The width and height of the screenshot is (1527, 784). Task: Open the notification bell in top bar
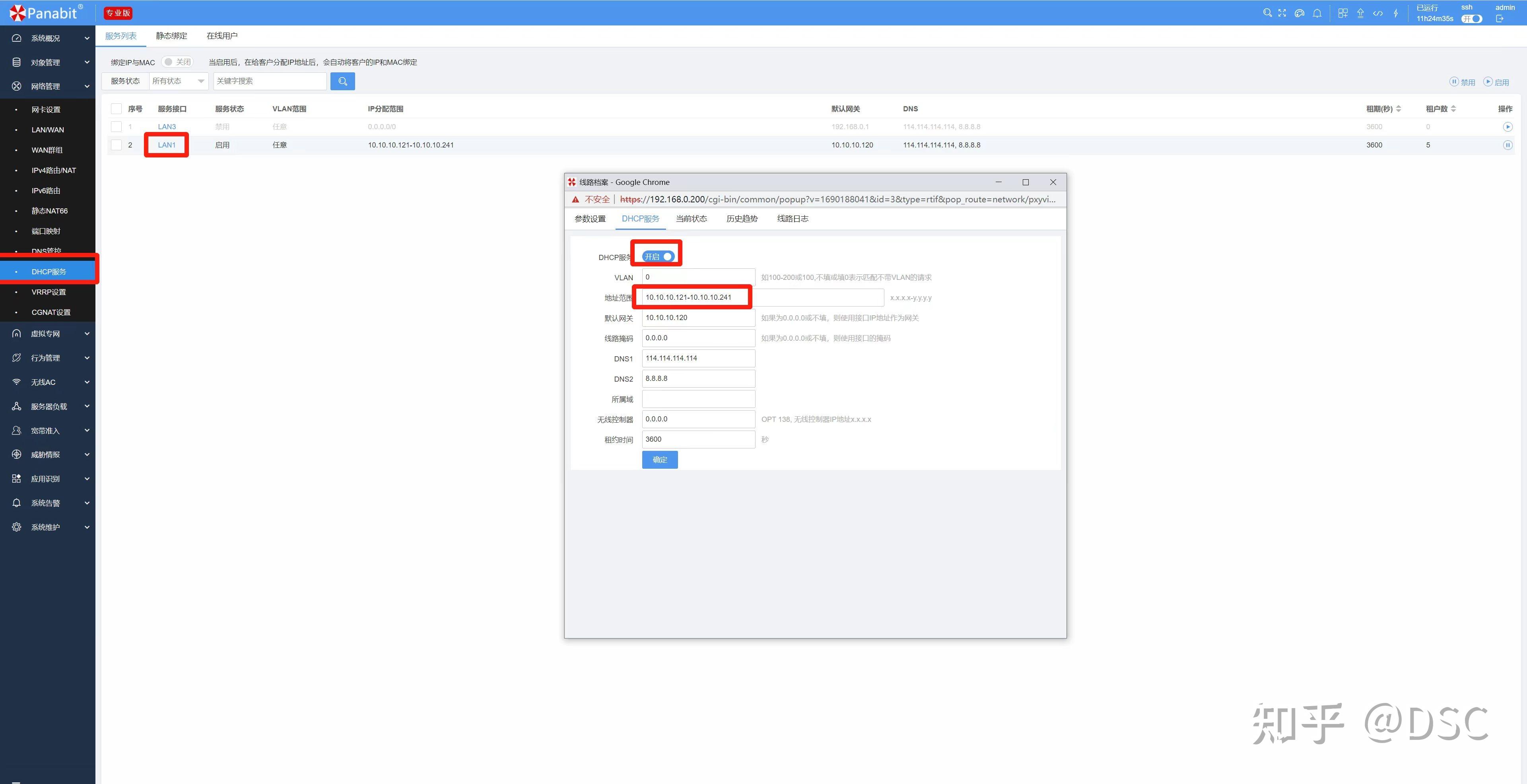pos(1317,13)
